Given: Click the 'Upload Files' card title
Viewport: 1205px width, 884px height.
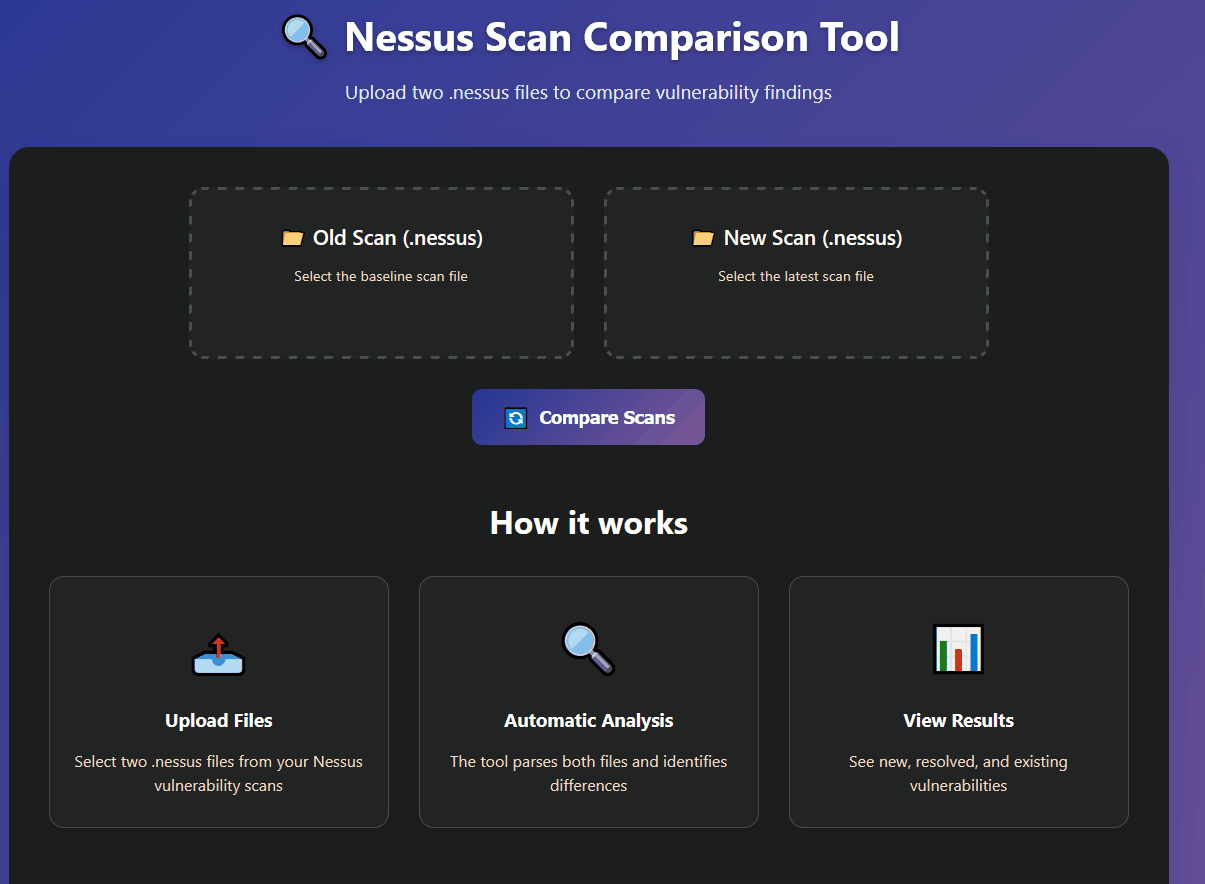Looking at the screenshot, I should [x=219, y=721].
